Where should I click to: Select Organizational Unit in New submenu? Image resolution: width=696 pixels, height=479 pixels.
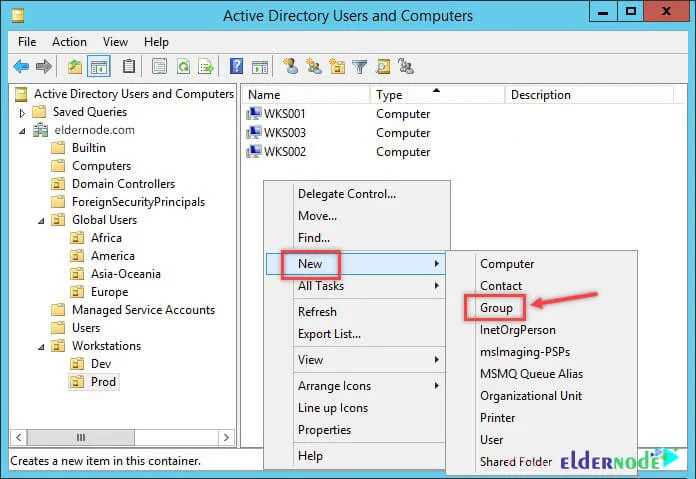[x=531, y=396]
